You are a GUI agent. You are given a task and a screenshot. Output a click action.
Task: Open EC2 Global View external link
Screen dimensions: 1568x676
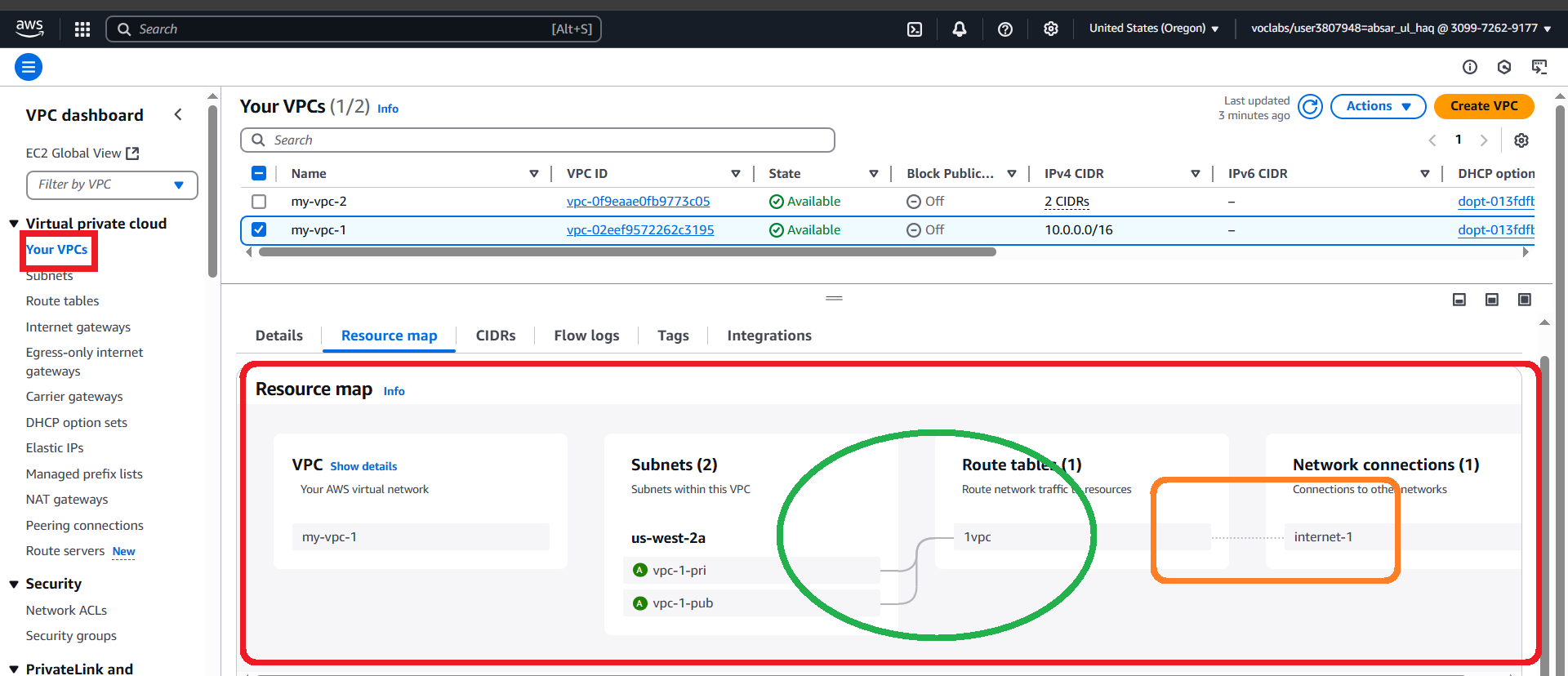(x=82, y=153)
